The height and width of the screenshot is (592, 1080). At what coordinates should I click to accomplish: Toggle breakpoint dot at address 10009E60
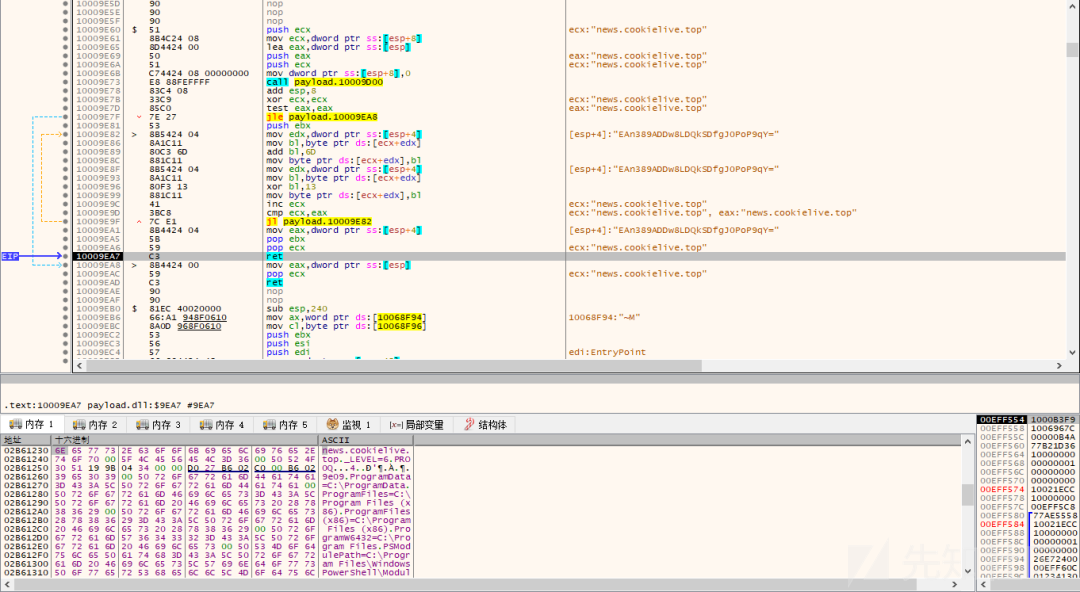(65, 30)
